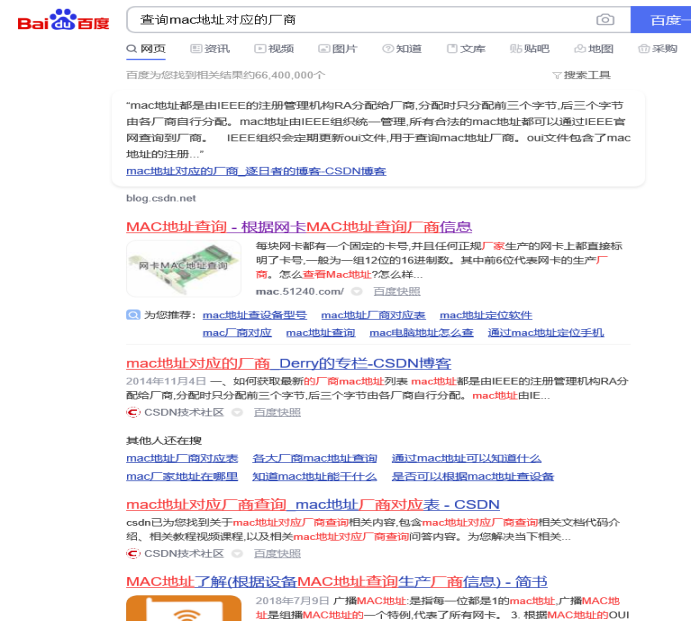Screen dimensions: 692x621
Task: Open 百度快照 under the Derry的专栏 result
Action: 277,412
